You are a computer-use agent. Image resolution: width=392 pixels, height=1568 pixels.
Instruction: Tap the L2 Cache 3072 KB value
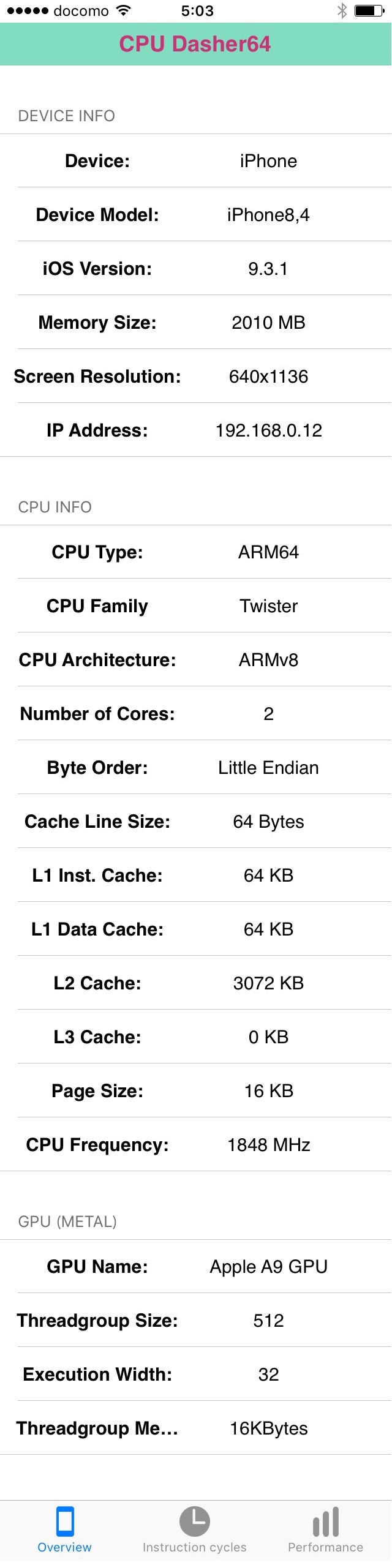tap(268, 983)
